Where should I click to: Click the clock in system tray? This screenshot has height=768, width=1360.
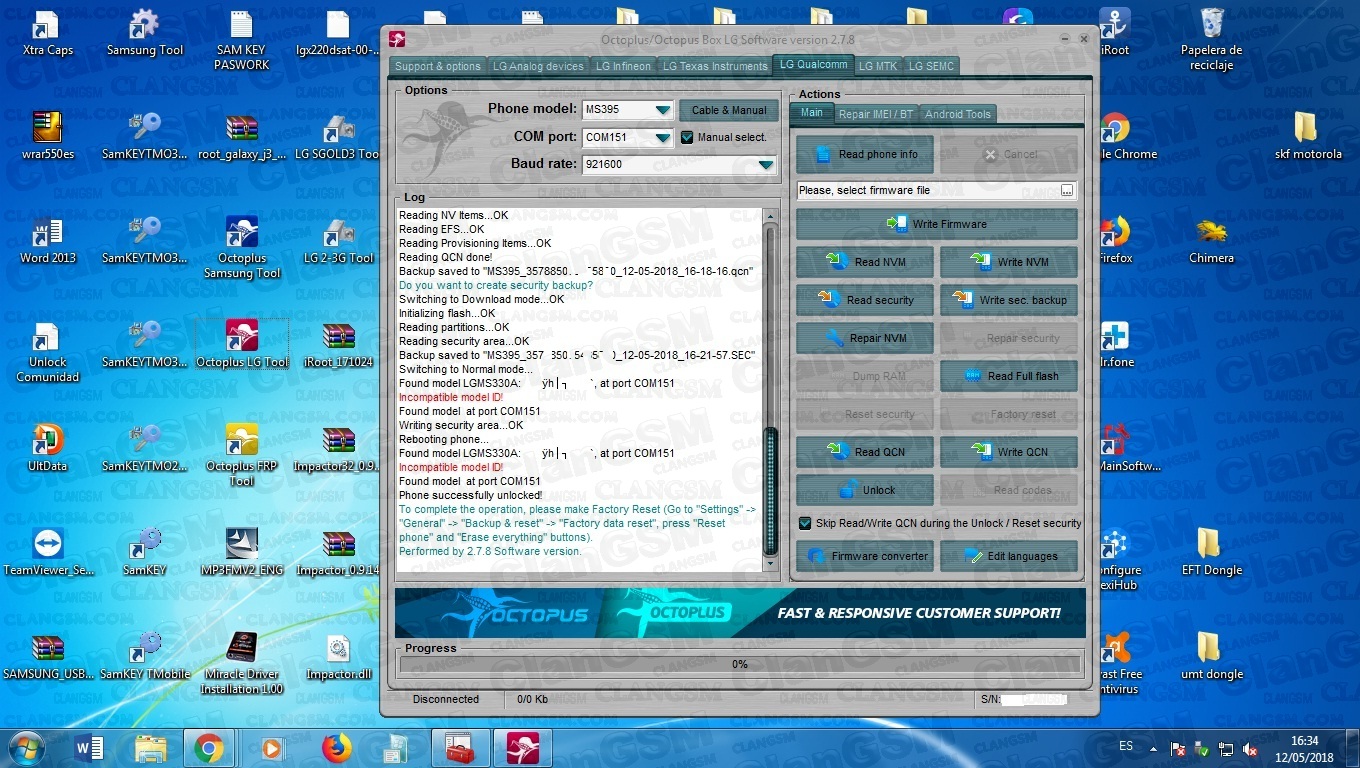click(x=1304, y=748)
